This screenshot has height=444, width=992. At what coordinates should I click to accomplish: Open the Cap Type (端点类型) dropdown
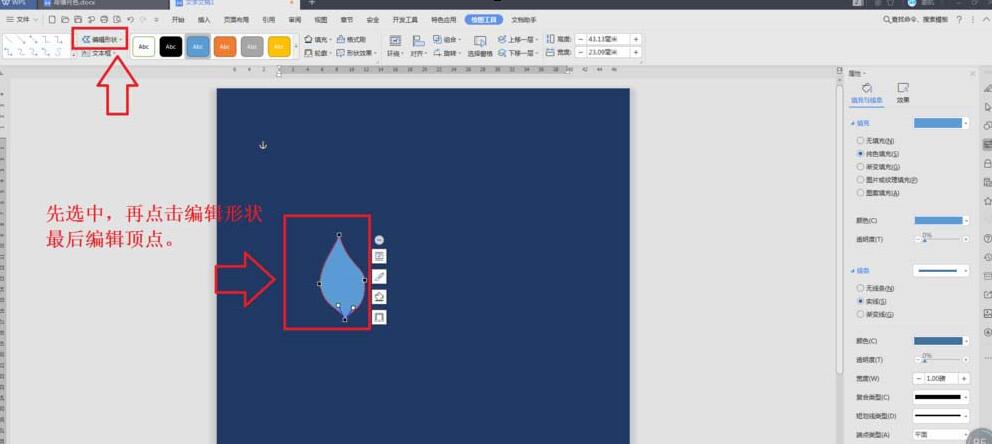[x=941, y=435]
